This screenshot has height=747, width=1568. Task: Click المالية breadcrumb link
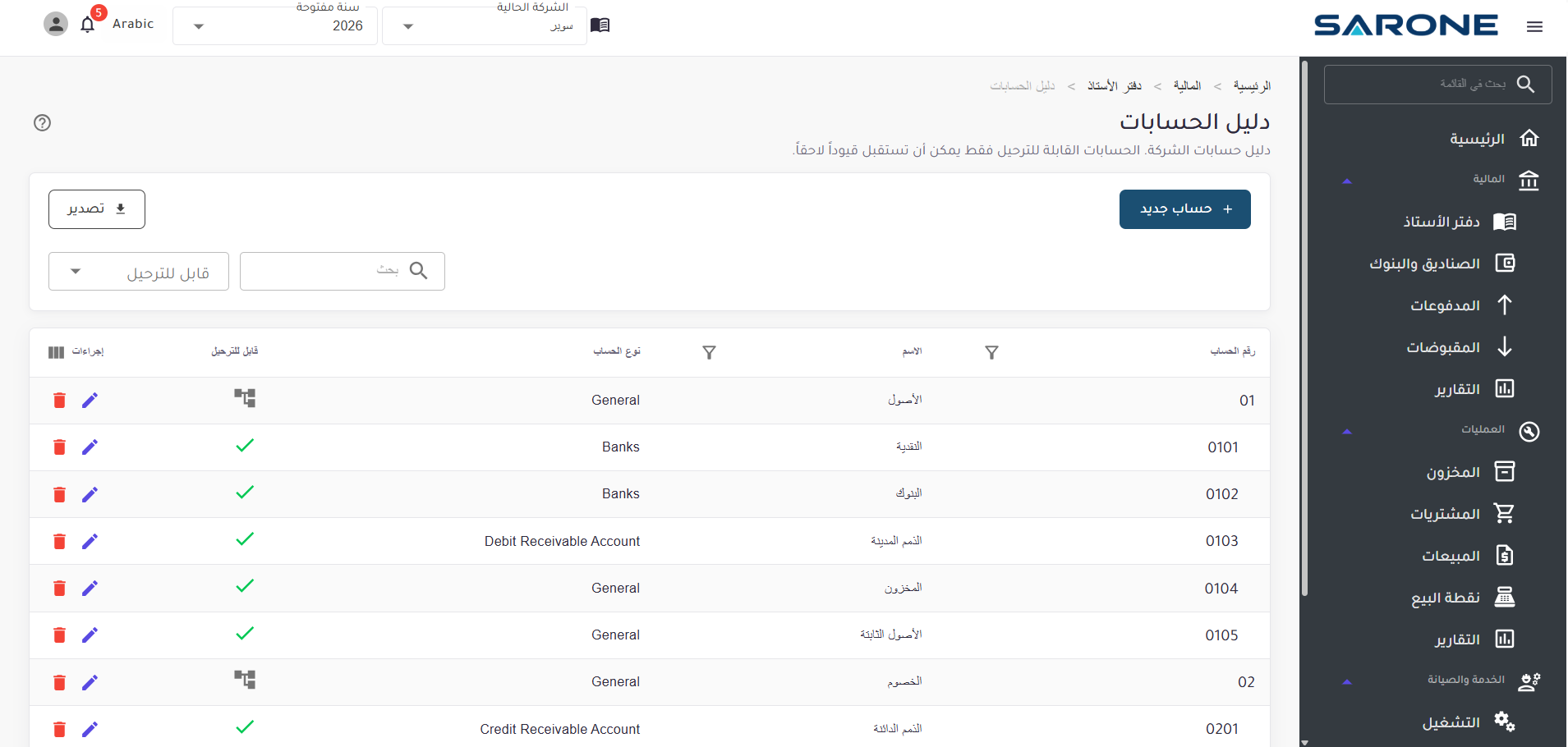pyautogui.click(x=1187, y=86)
